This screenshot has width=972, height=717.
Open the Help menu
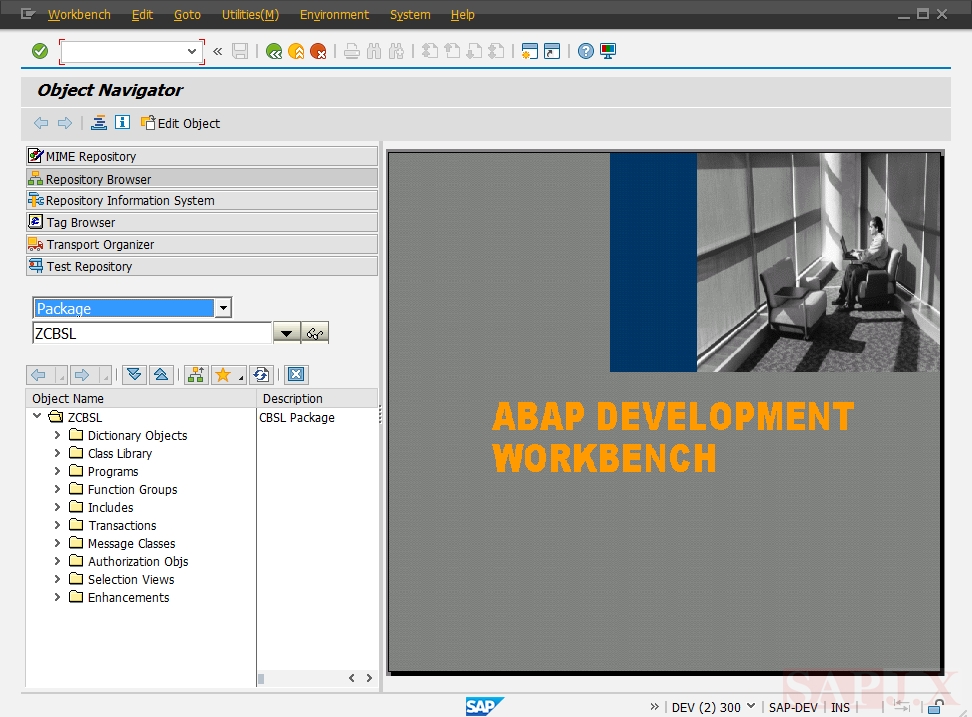(x=462, y=14)
